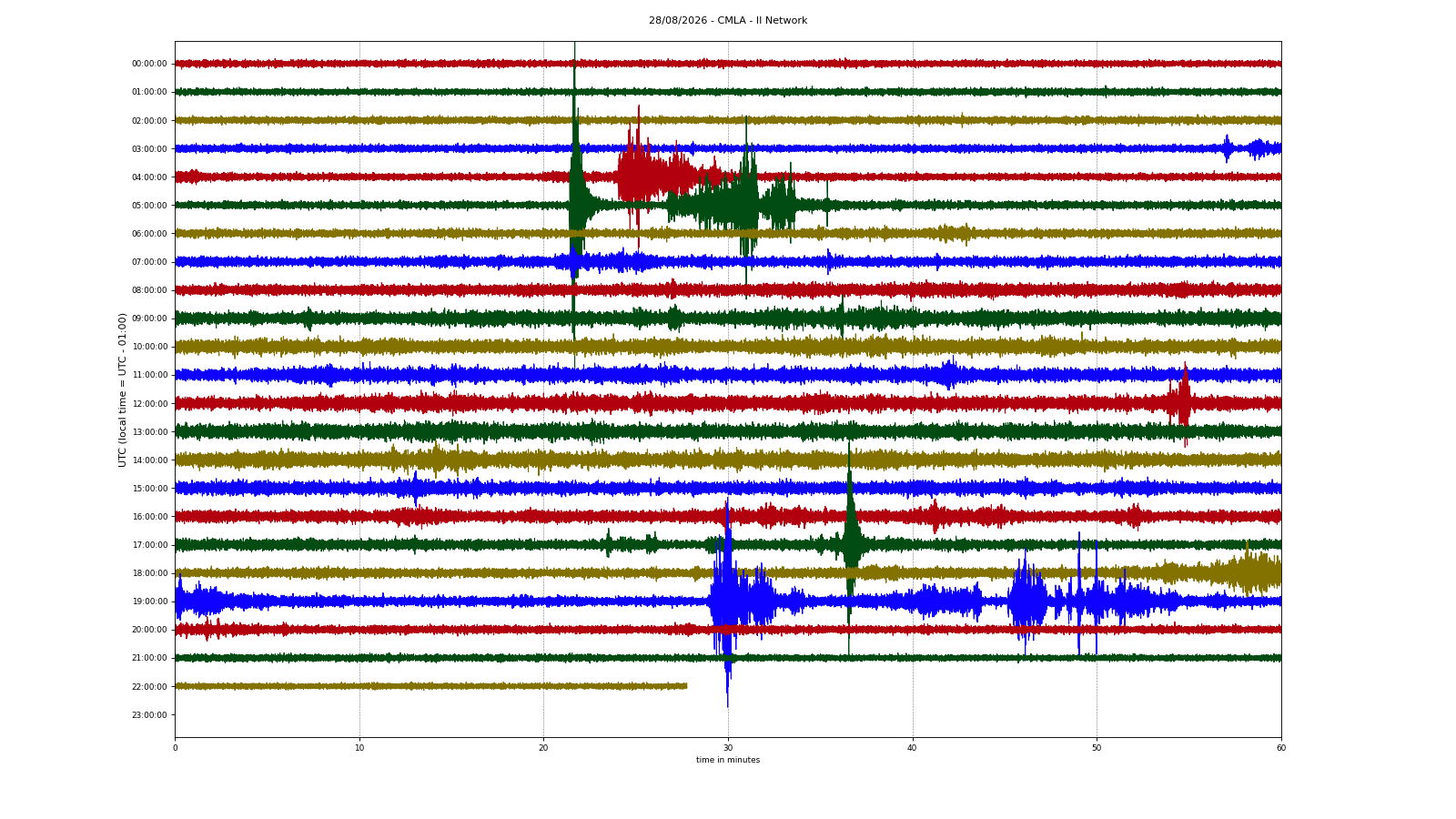Screen dimensions: 1456x819
Task: Select the 05:00:00 hour label
Action: (x=149, y=206)
